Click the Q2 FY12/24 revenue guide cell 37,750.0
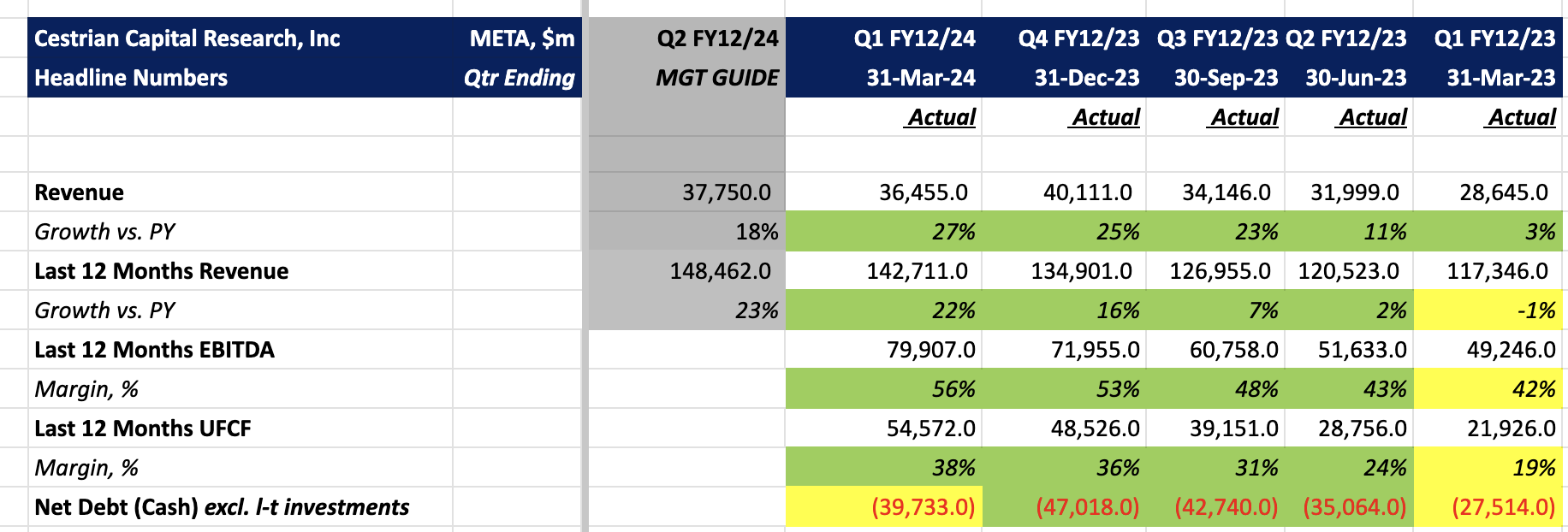 726,192
